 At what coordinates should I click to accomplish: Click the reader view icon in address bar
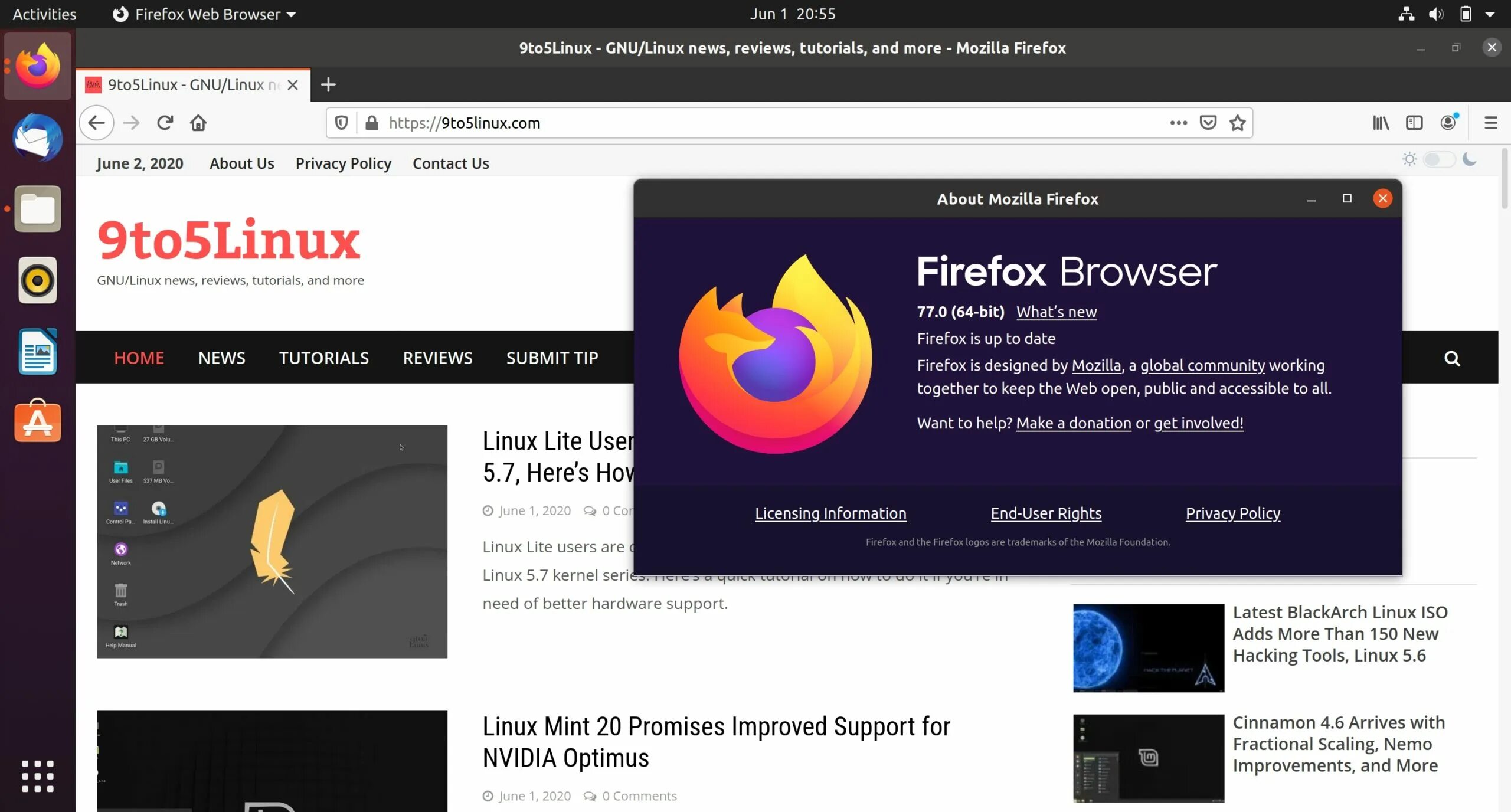click(1414, 122)
